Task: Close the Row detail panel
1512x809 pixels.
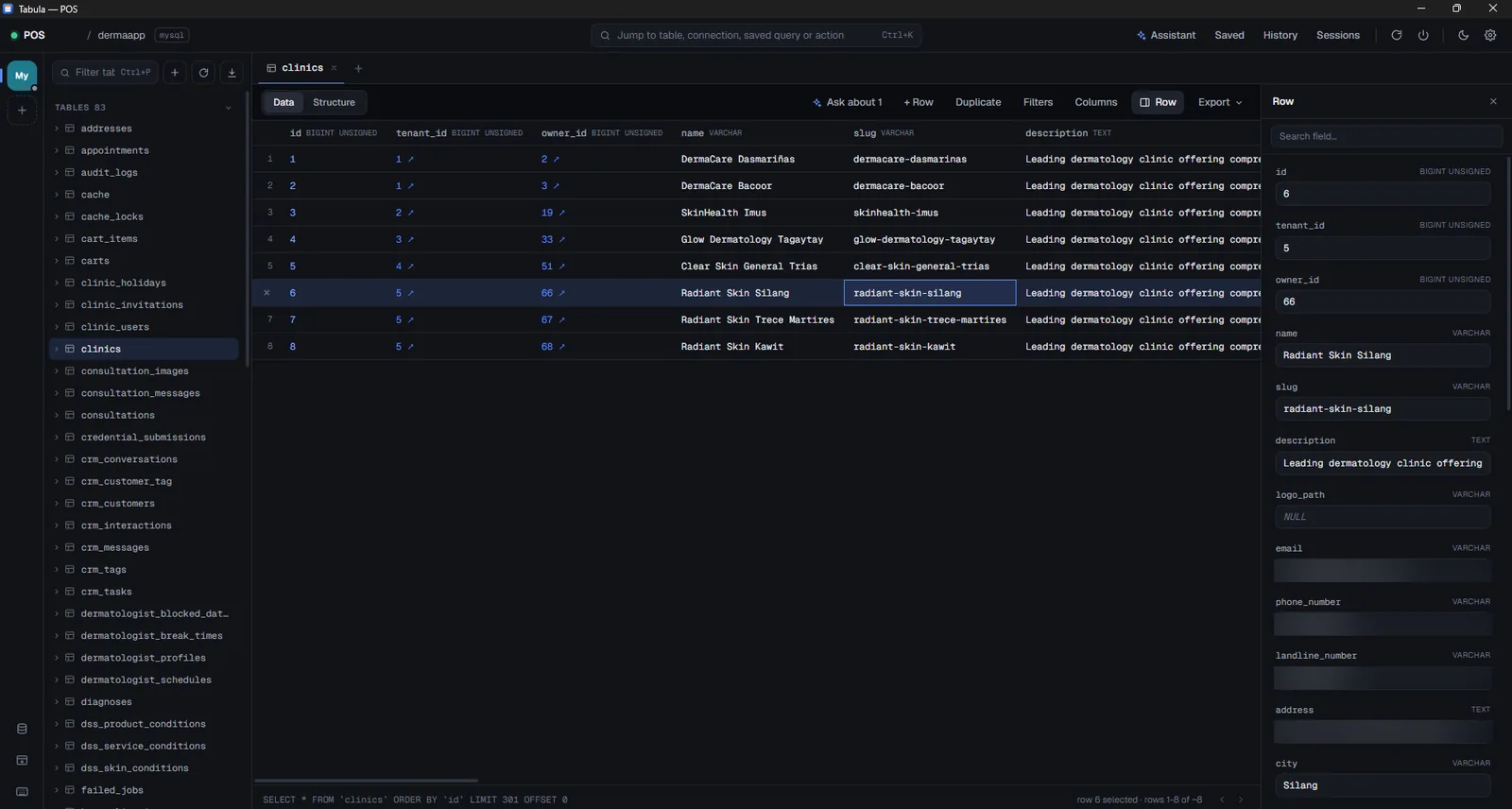Action: coord(1493,101)
